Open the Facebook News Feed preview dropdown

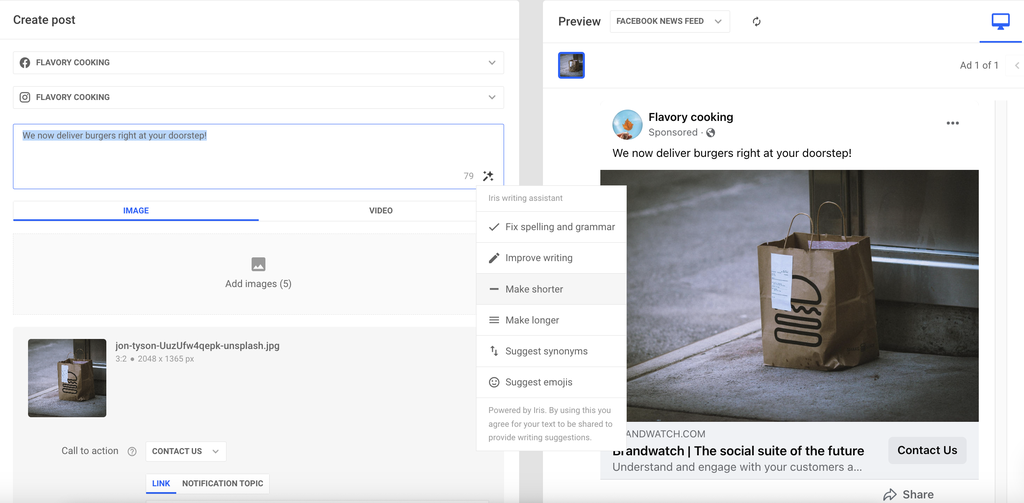click(669, 21)
